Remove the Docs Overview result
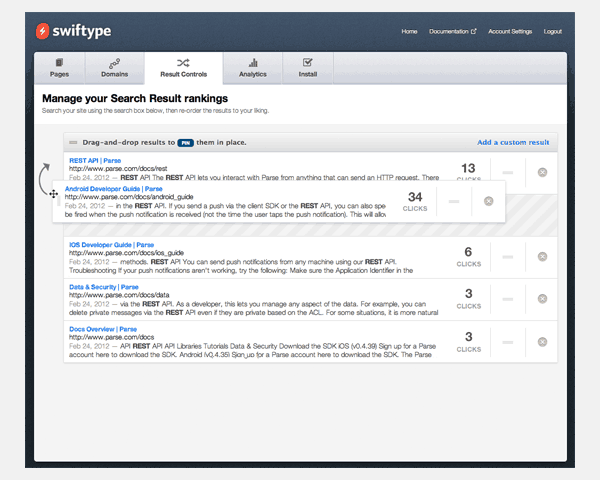Image resolution: width=600 pixels, height=480 pixels. point(542,342)
